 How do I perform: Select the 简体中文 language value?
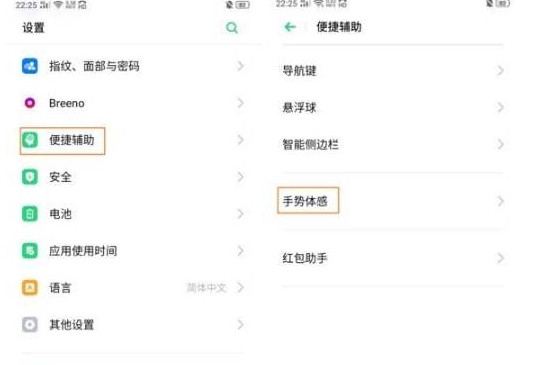[206, 288]
